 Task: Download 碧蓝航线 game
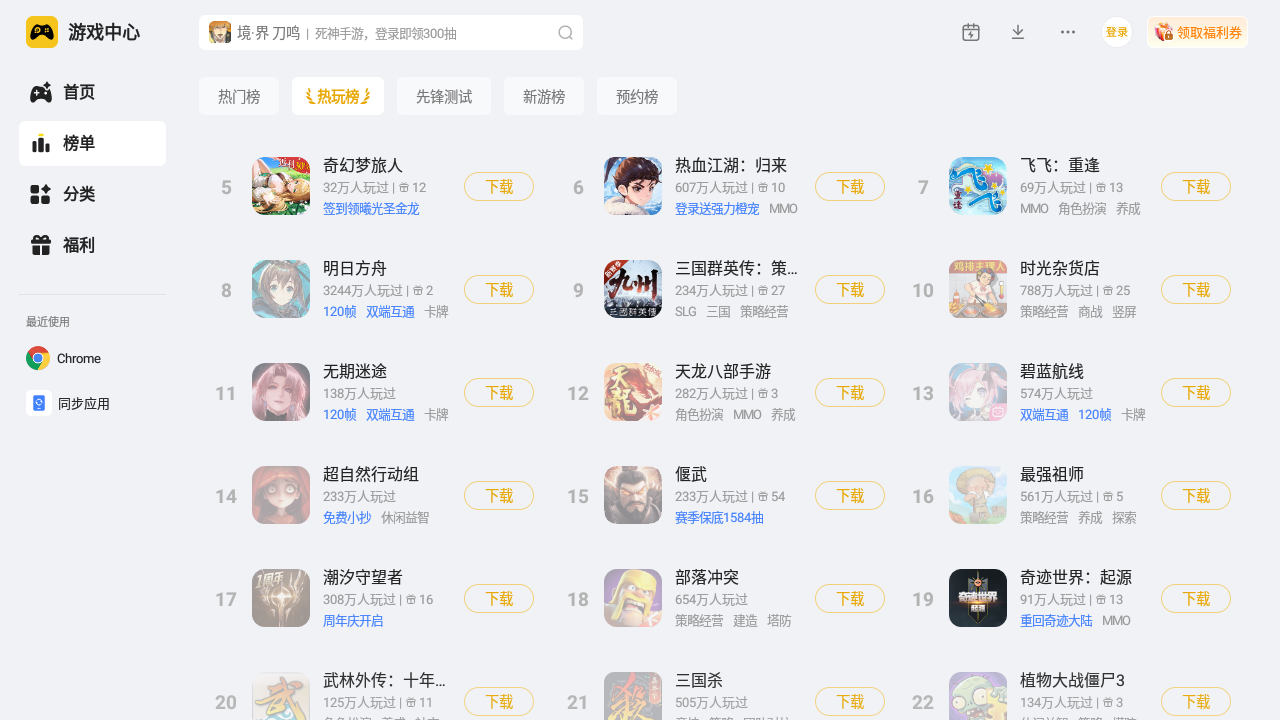click(1196, 393)
